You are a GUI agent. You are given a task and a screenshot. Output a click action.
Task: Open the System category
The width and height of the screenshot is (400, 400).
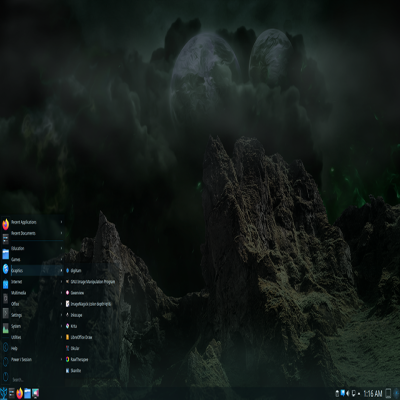37,326
